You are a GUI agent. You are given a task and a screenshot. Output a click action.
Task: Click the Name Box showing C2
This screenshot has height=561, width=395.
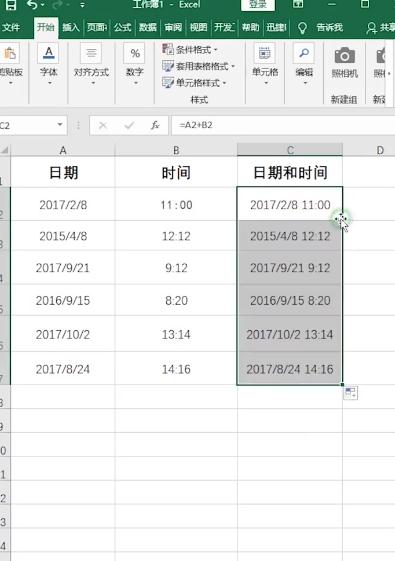pyautogui.click(x=27, y=125)
